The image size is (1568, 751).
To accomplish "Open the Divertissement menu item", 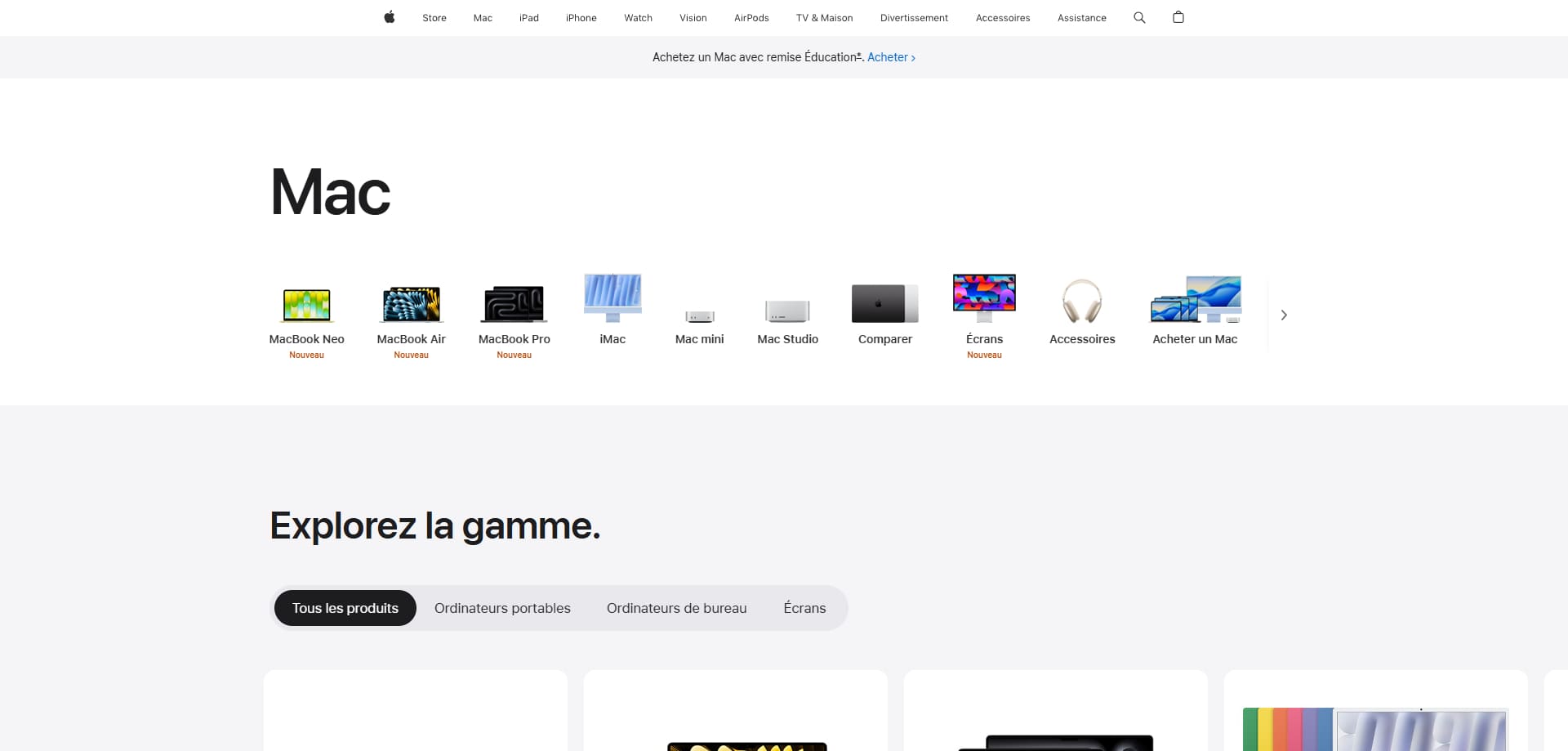I will click(914, 18).
